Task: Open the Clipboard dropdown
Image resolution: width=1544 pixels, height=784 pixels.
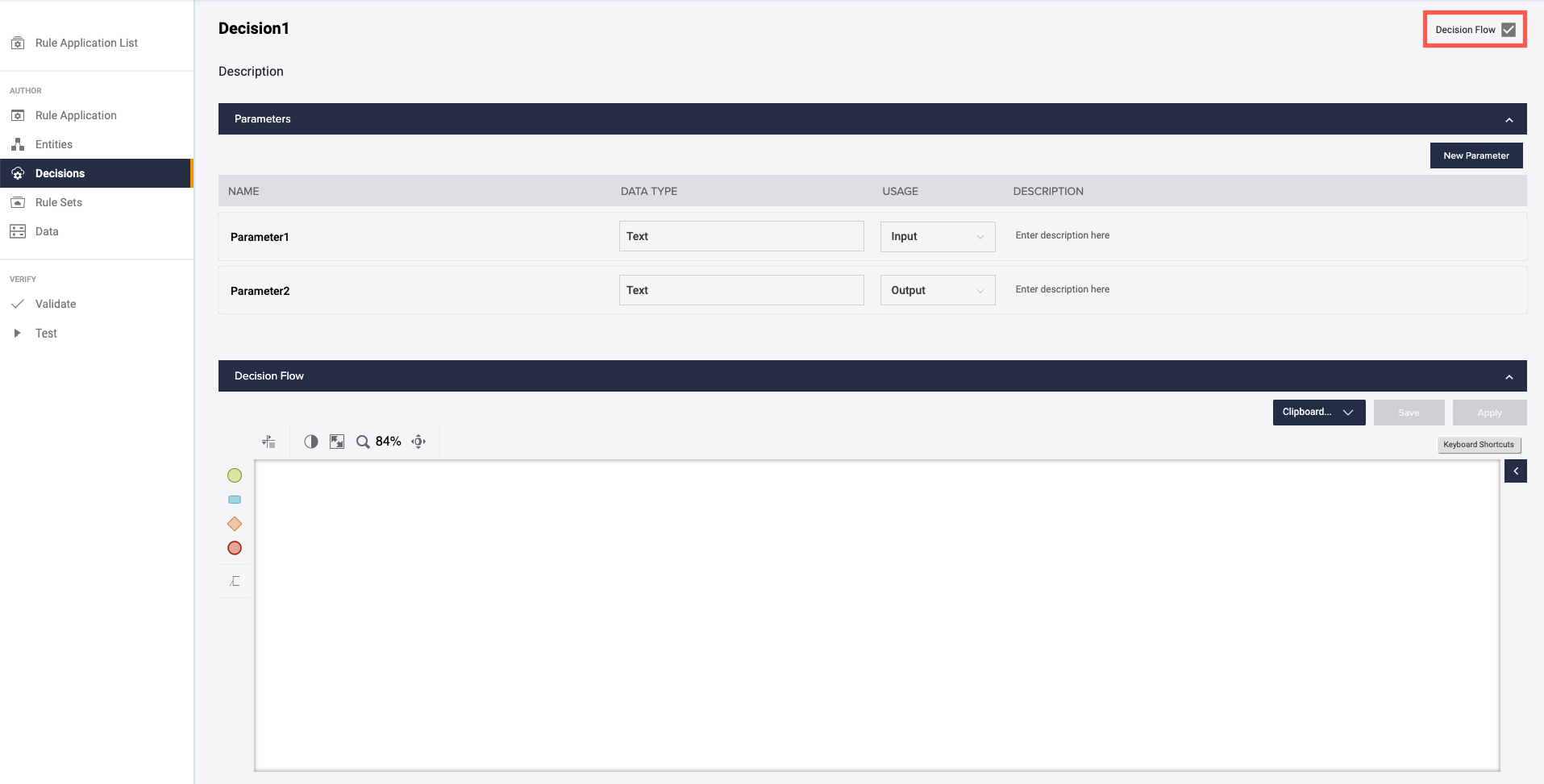Action: point(1317,412)
